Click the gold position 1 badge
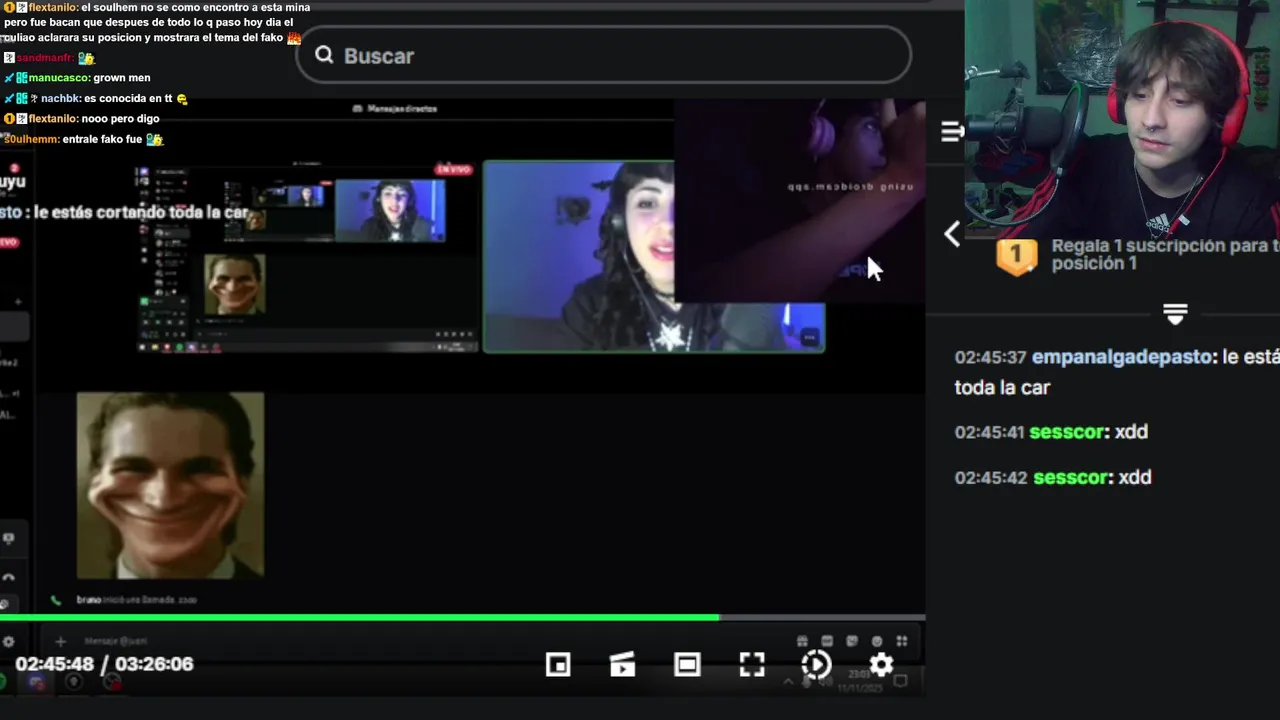The height and width of the screenshot is (720, 1280). 1017,256
